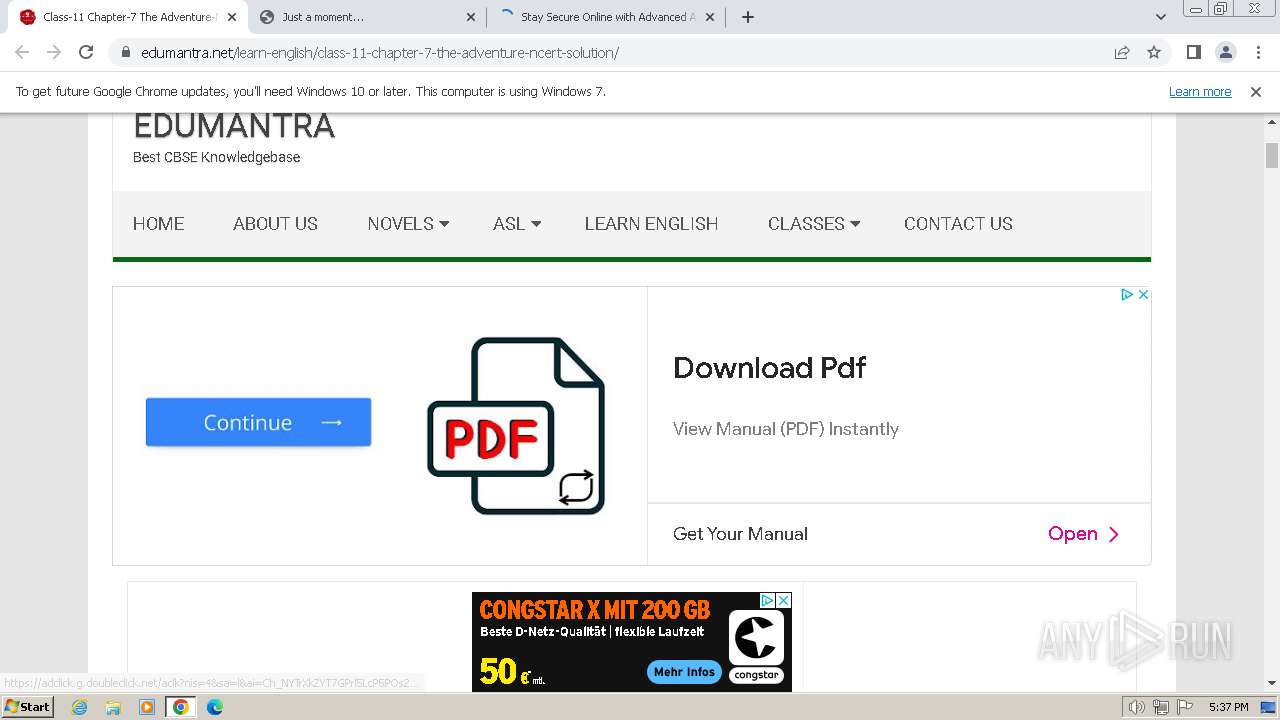The image size is (1280, 720).
Task: Click the page vertical scrollbar thumb
Action: (1272, 156)
